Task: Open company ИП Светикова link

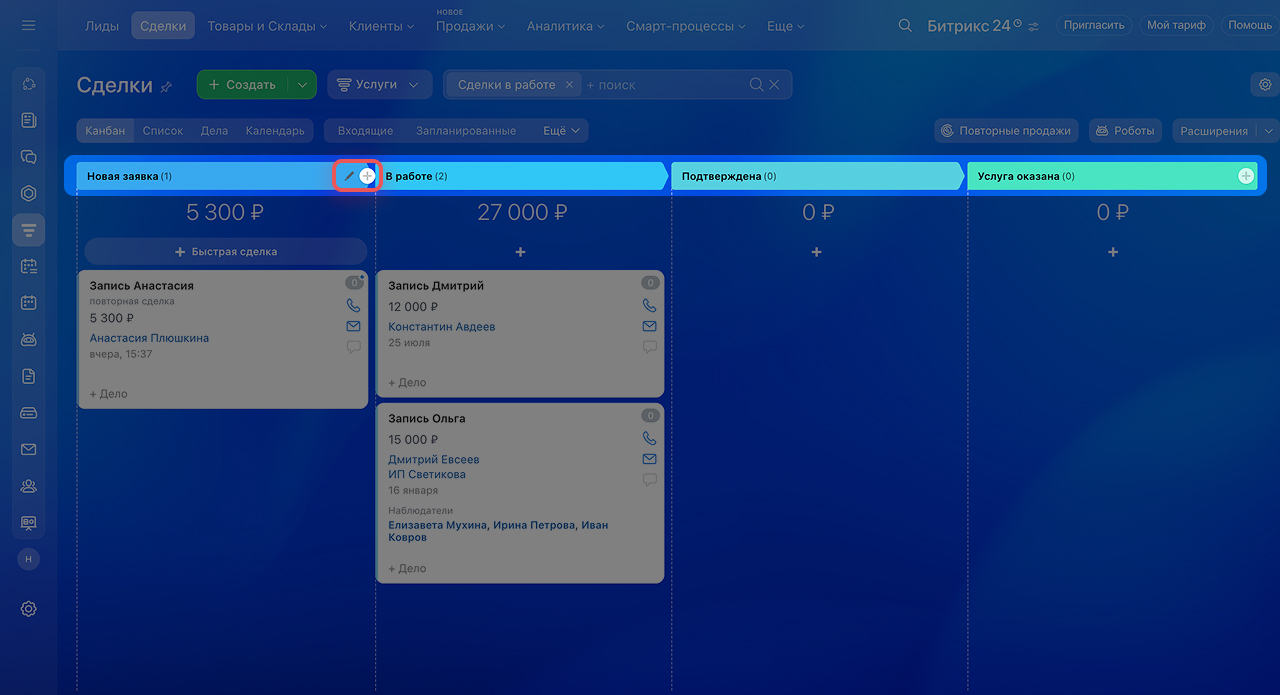Action: 427,474
